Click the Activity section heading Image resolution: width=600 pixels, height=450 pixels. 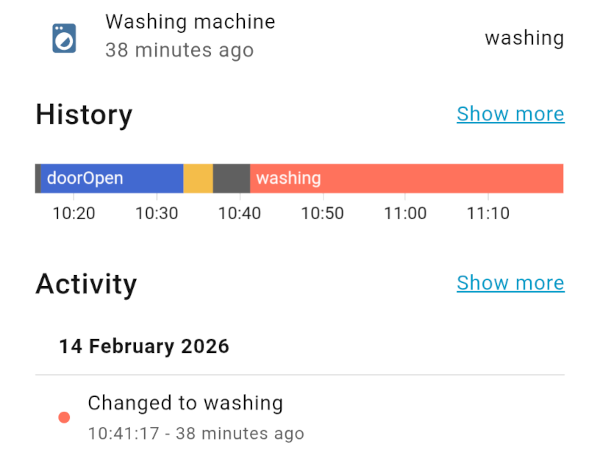[x=86, y=284]
